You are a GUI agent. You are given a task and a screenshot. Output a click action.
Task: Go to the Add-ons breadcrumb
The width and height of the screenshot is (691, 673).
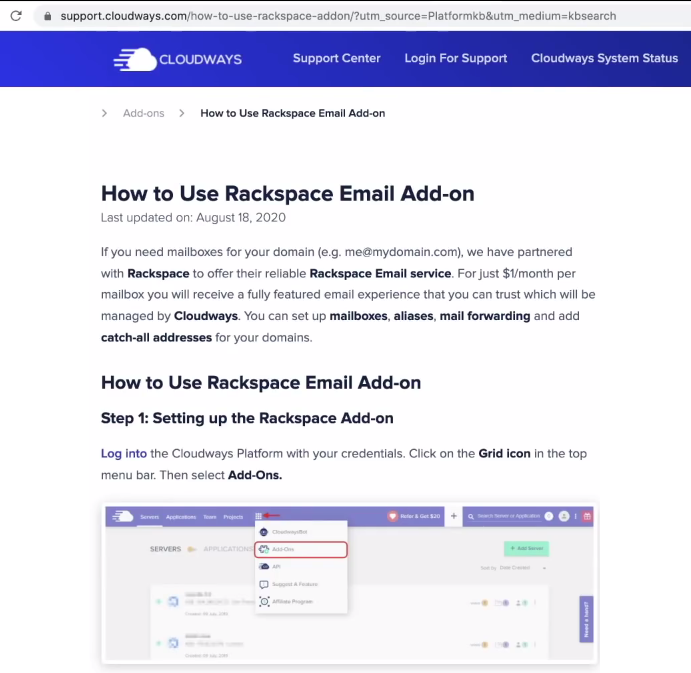pyautogui.click(x=144, y=113)
